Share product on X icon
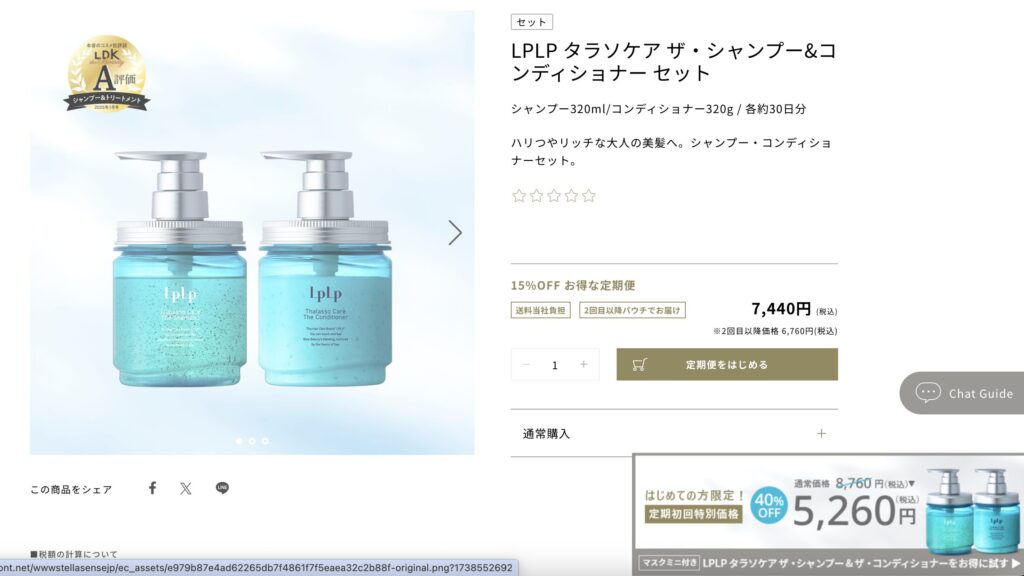Screen dimensions: 1024x576 tap(186, 488)
